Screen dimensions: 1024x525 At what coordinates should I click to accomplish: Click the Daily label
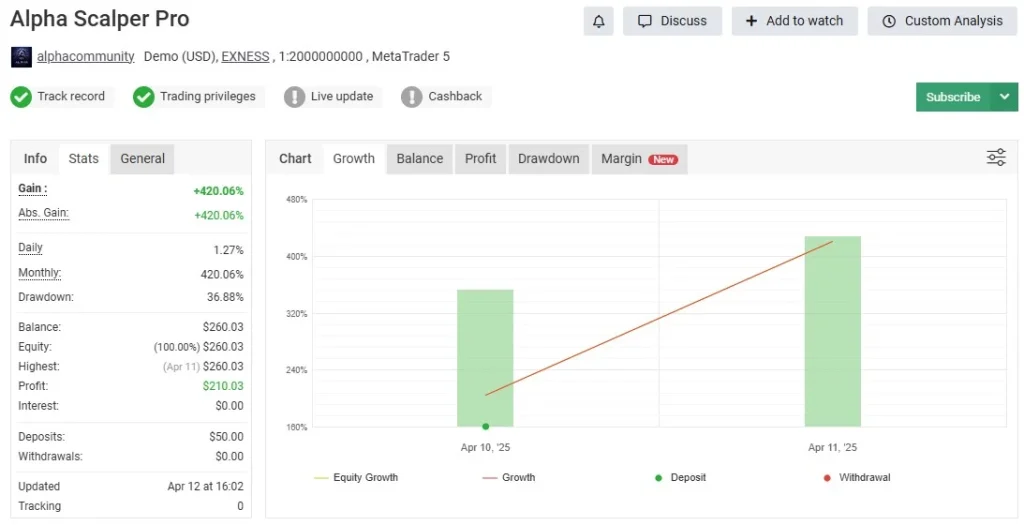tap(30, 247)
